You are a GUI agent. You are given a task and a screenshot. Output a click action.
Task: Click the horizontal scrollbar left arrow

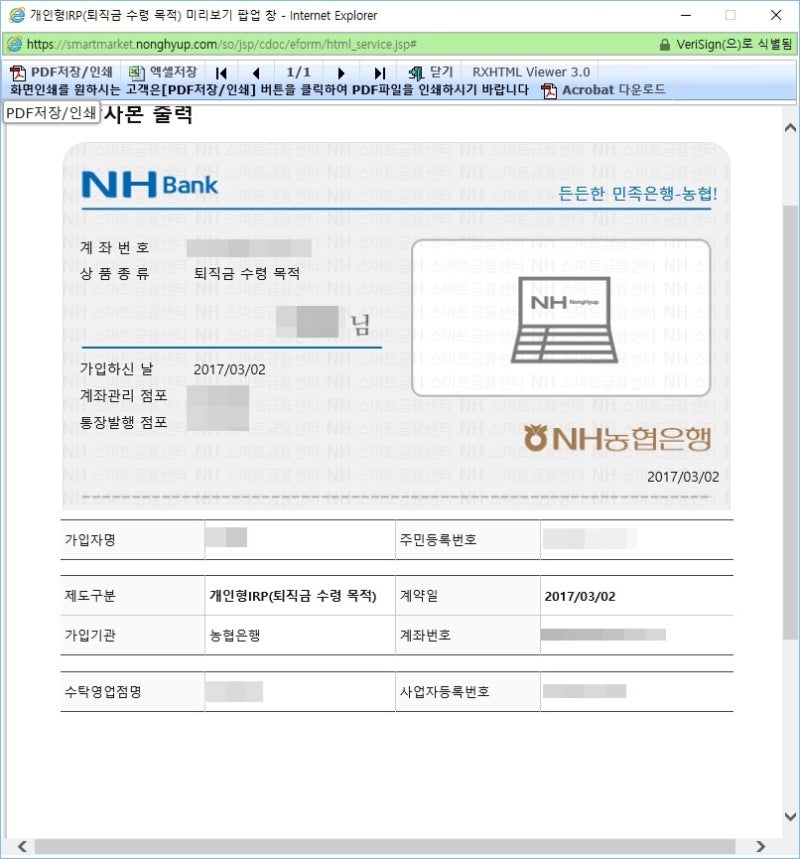click(22, 846)
